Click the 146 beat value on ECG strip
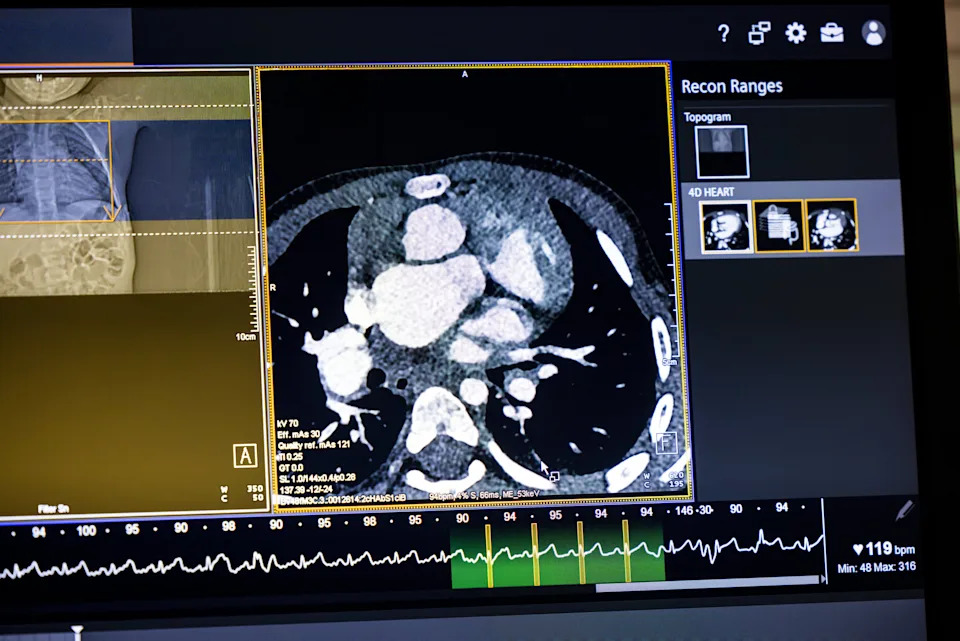The height and width of the screenshot is (641, 960). tap(684, 510)
